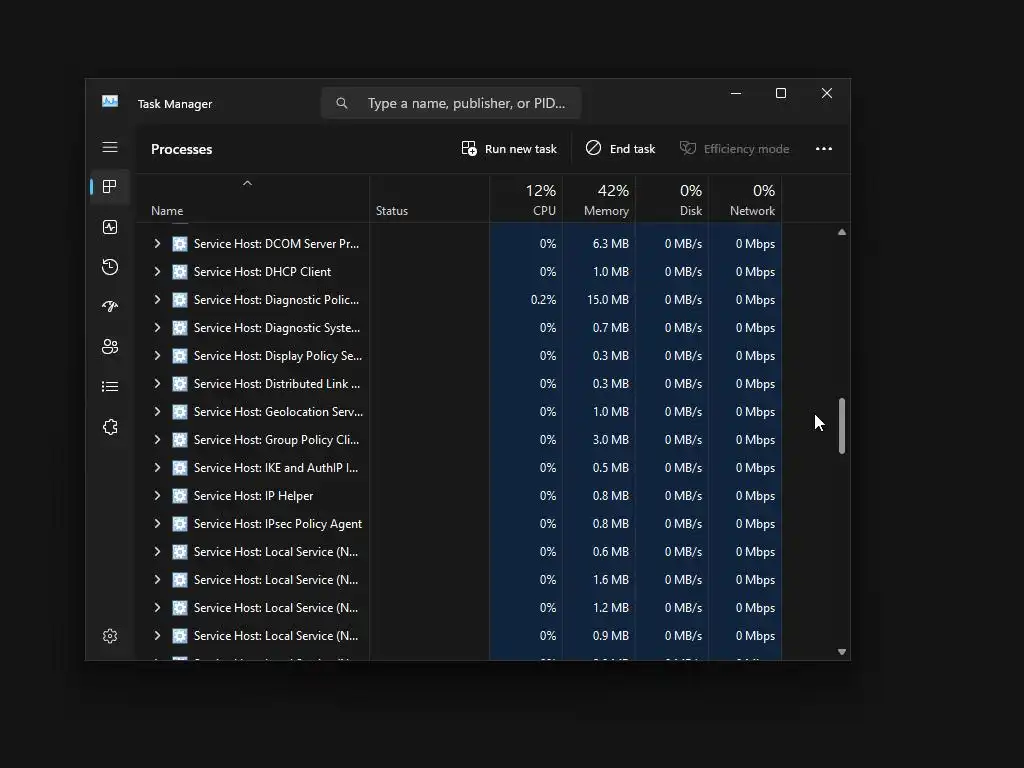
Task: Expand Service Host: Display Policy Service
Action: pos(157,356)
